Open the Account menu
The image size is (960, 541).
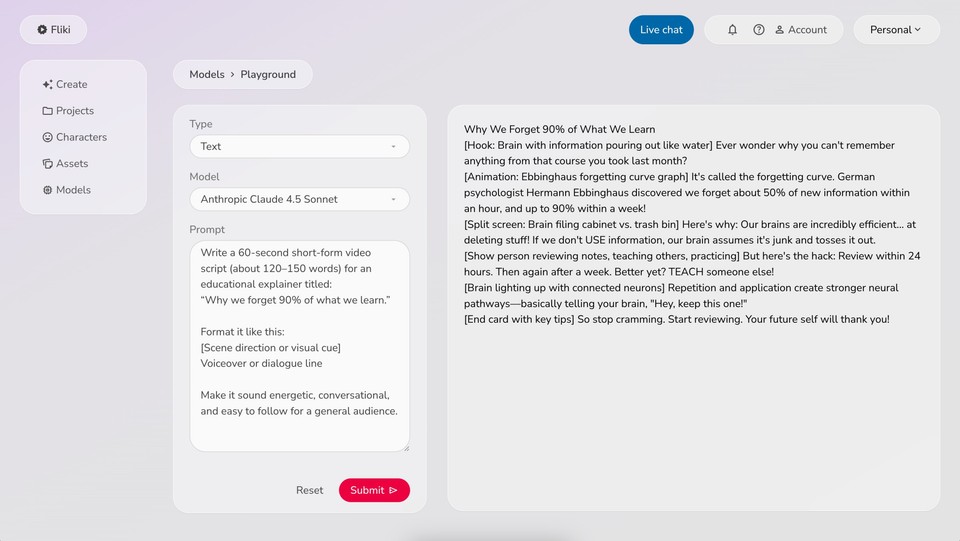tap(801, 30)
